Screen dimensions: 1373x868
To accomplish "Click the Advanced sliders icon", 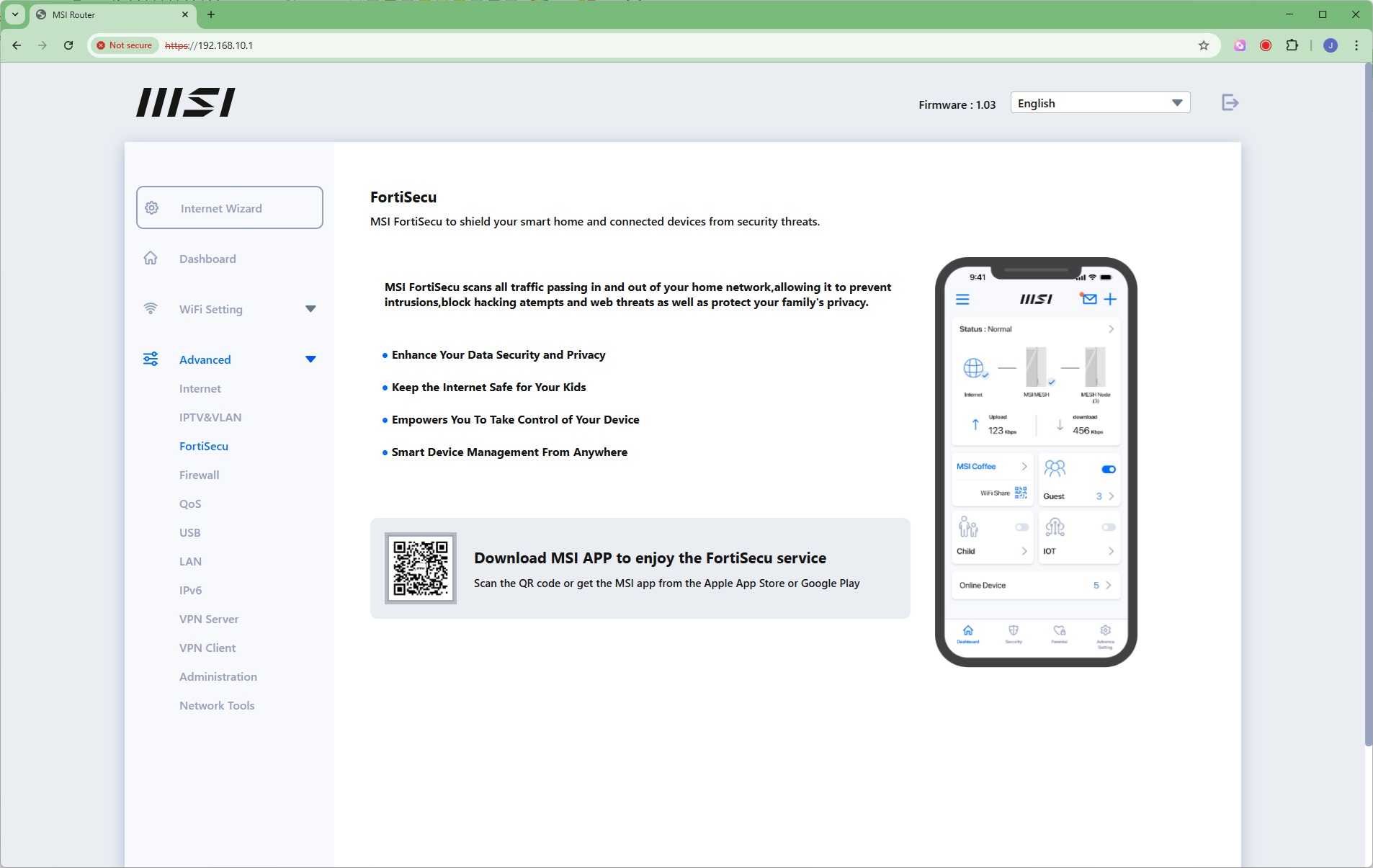I will 151,359.
